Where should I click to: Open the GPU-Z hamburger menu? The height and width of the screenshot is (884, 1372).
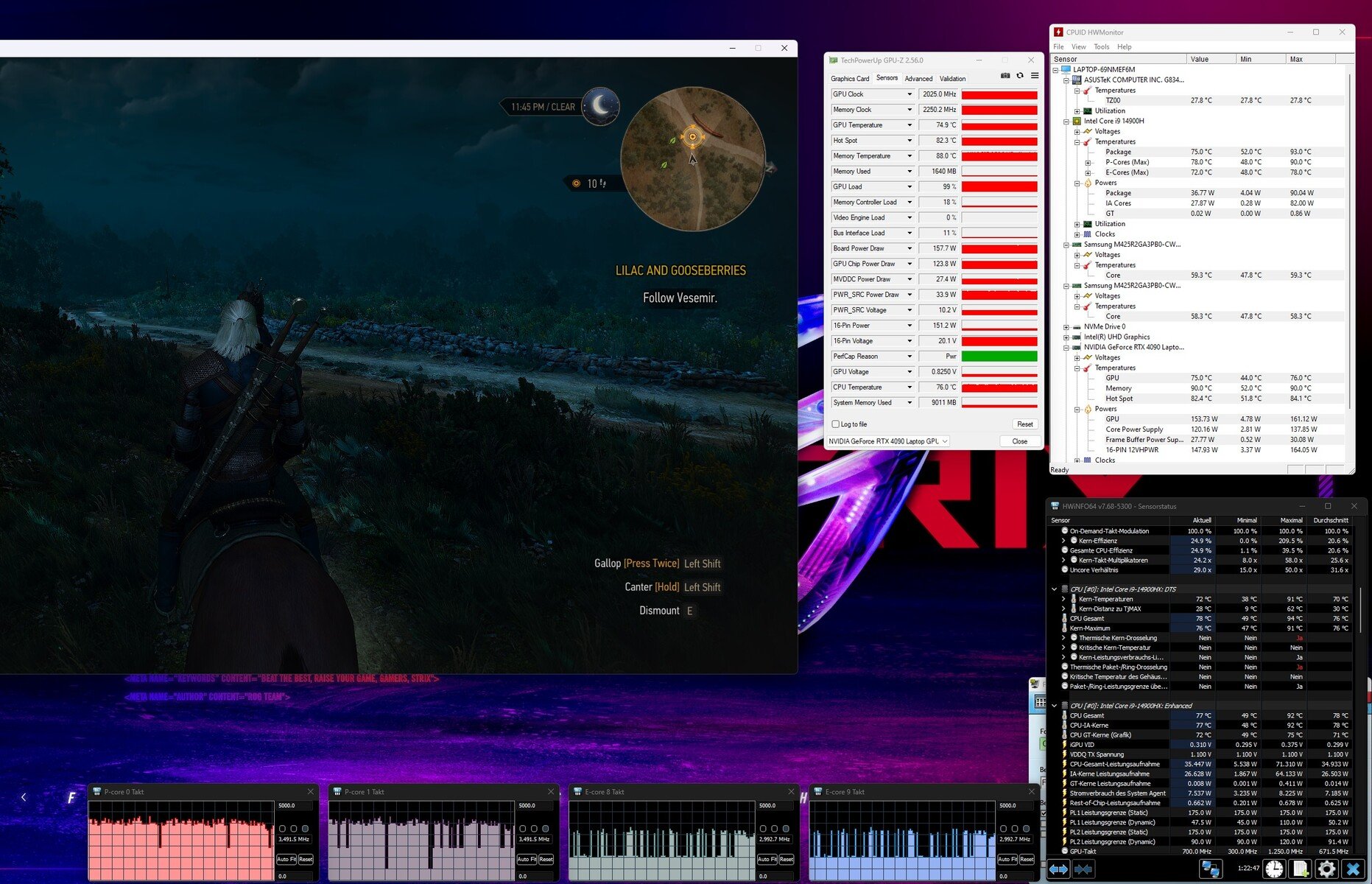tap(1035, 76)
